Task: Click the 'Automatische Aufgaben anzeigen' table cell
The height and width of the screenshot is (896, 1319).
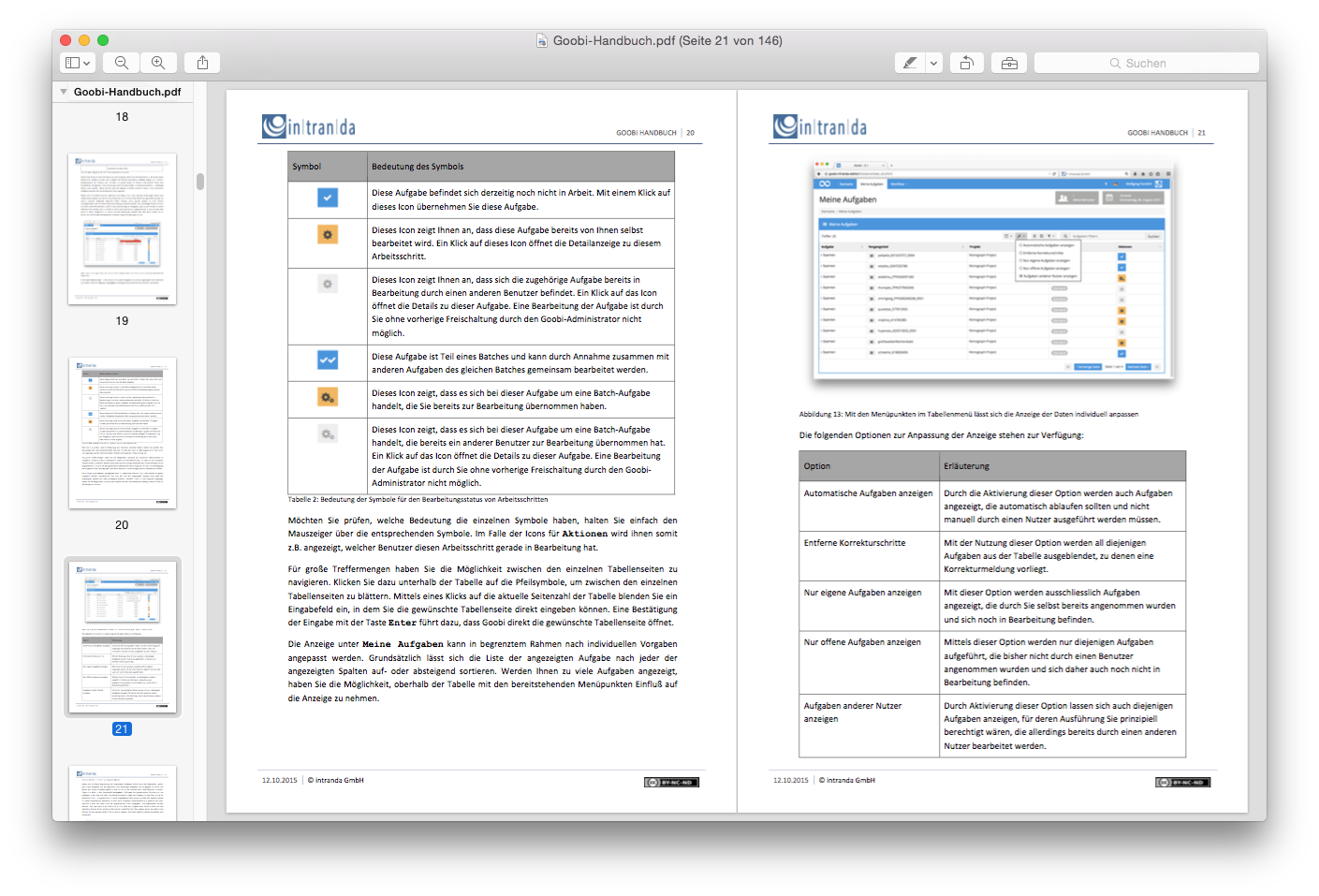Action: (869, 506)
